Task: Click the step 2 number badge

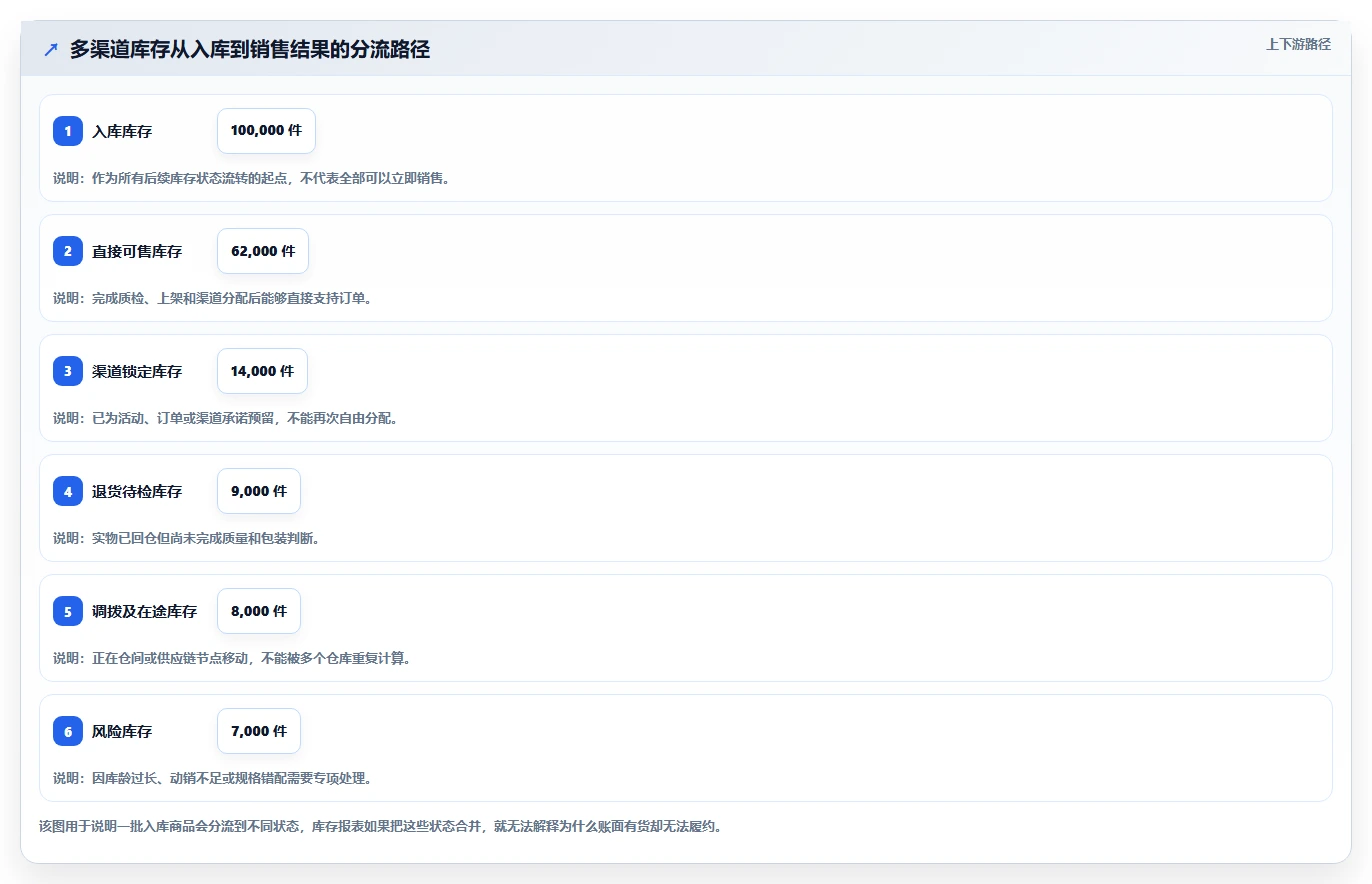Action: [68, 251]
